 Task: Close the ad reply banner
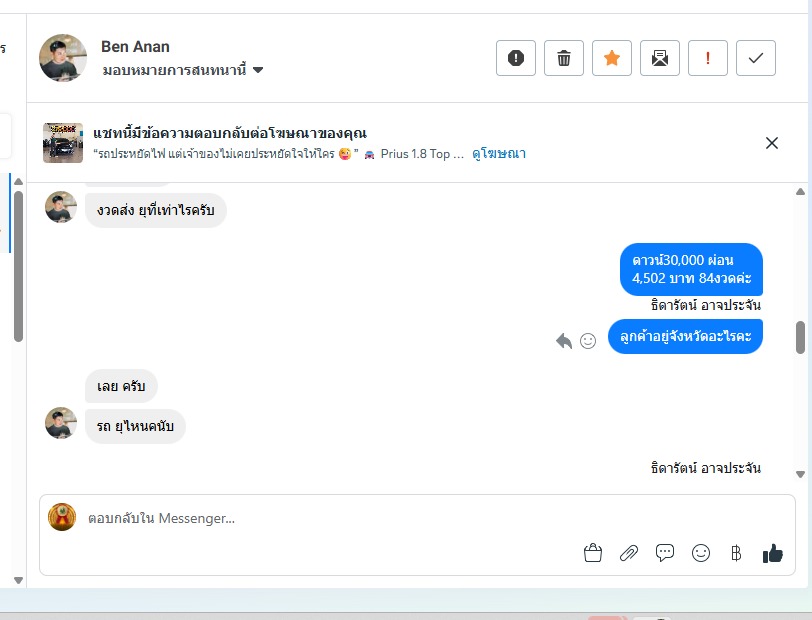point(772,143)
